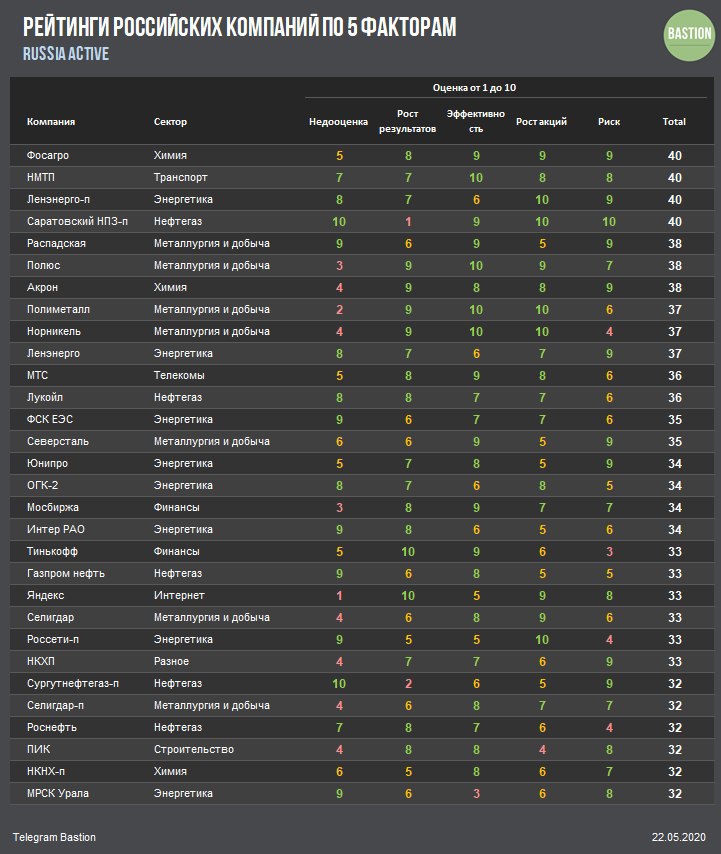
Task: Click Total value 35 in Северсталь row
Action: [x=675, y=442]
